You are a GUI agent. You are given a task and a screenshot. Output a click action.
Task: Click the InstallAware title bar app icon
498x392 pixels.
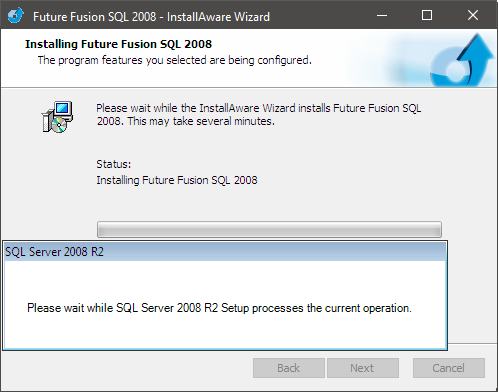click(16, 16)
